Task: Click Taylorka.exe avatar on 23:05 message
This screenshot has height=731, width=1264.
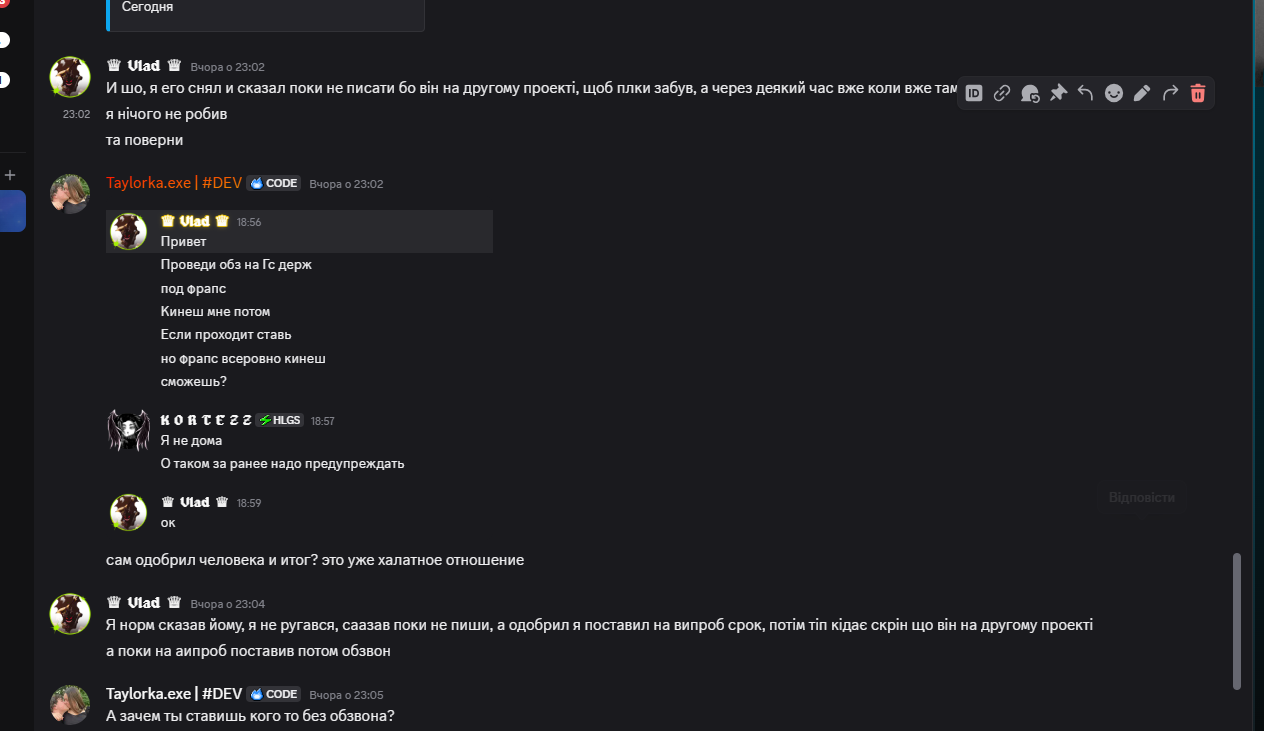Action: [71, 705]
